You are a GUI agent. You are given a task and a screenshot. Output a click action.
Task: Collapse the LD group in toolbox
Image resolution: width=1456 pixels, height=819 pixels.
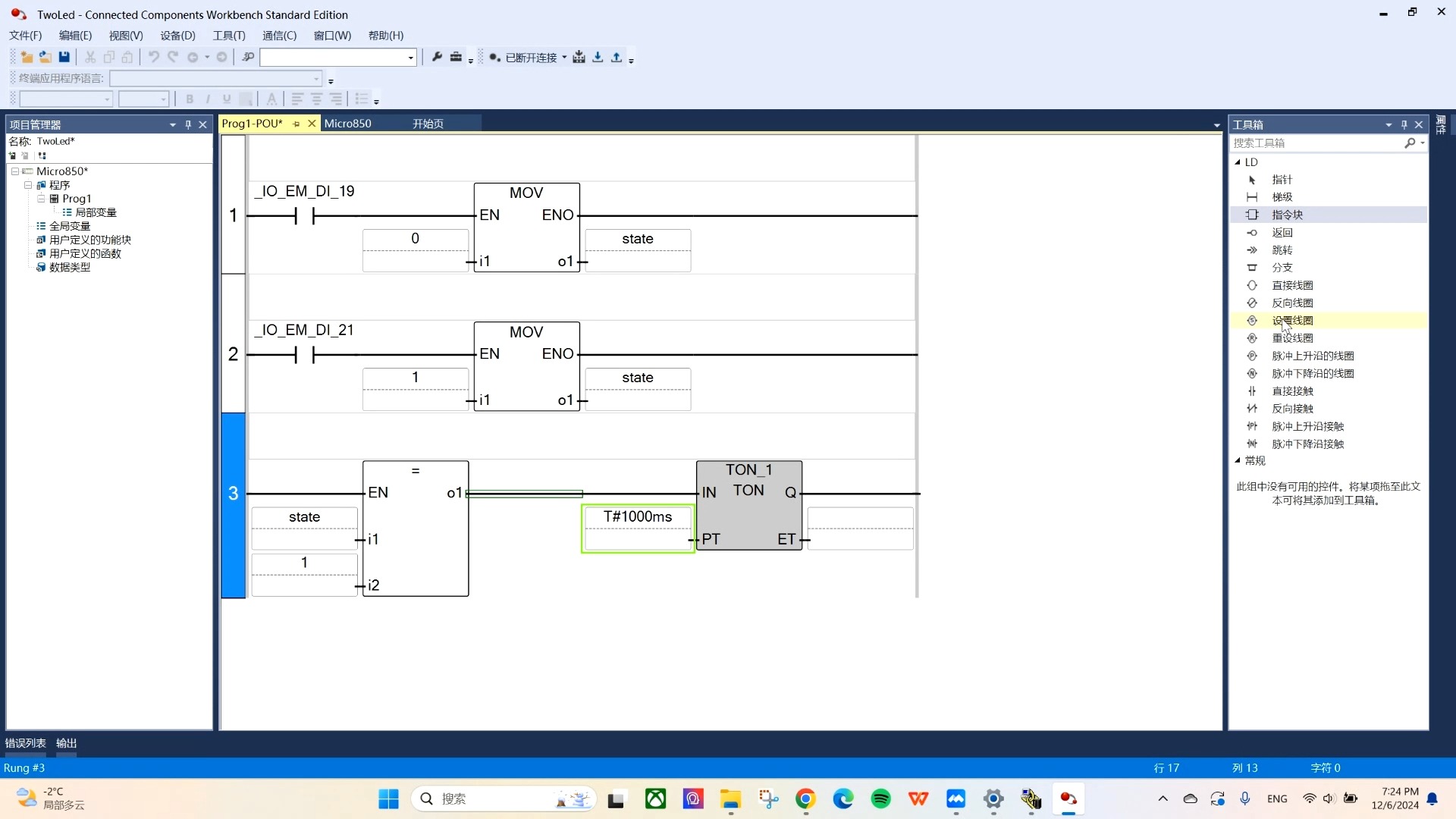(1238, 162)
